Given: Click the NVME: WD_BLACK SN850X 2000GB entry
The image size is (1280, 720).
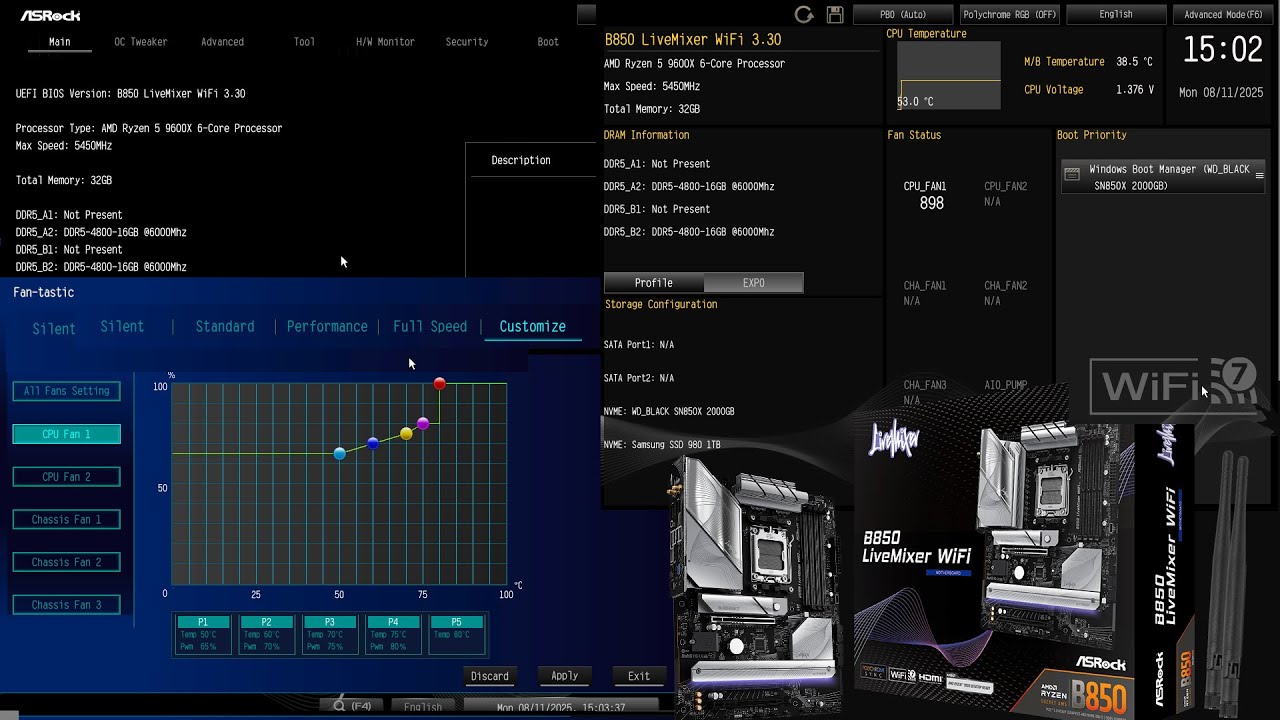Looking at the screenshot, I should pos(669,412).
